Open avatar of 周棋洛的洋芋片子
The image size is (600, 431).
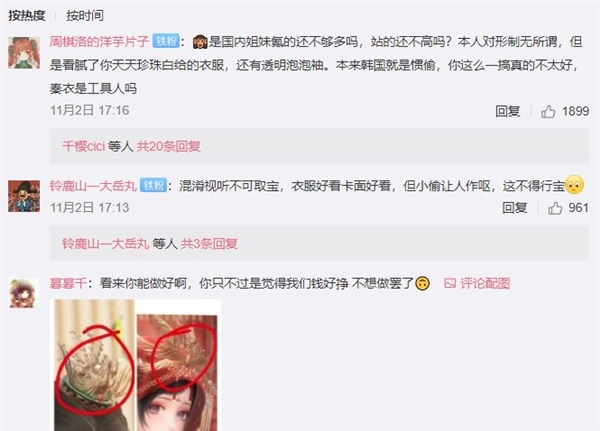coord(24,53)
